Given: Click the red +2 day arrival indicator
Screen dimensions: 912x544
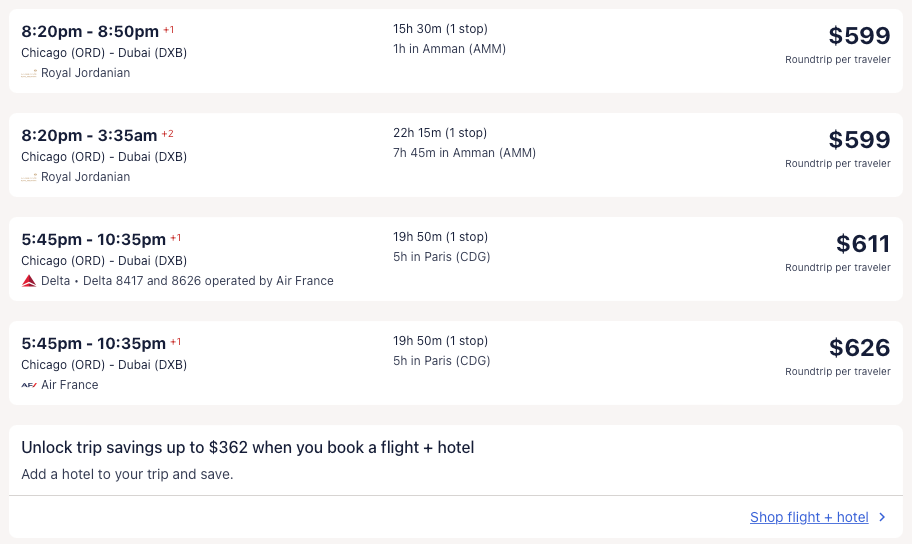Looking at the screenshot, I should pyautogui.click(x=168, y=134).
